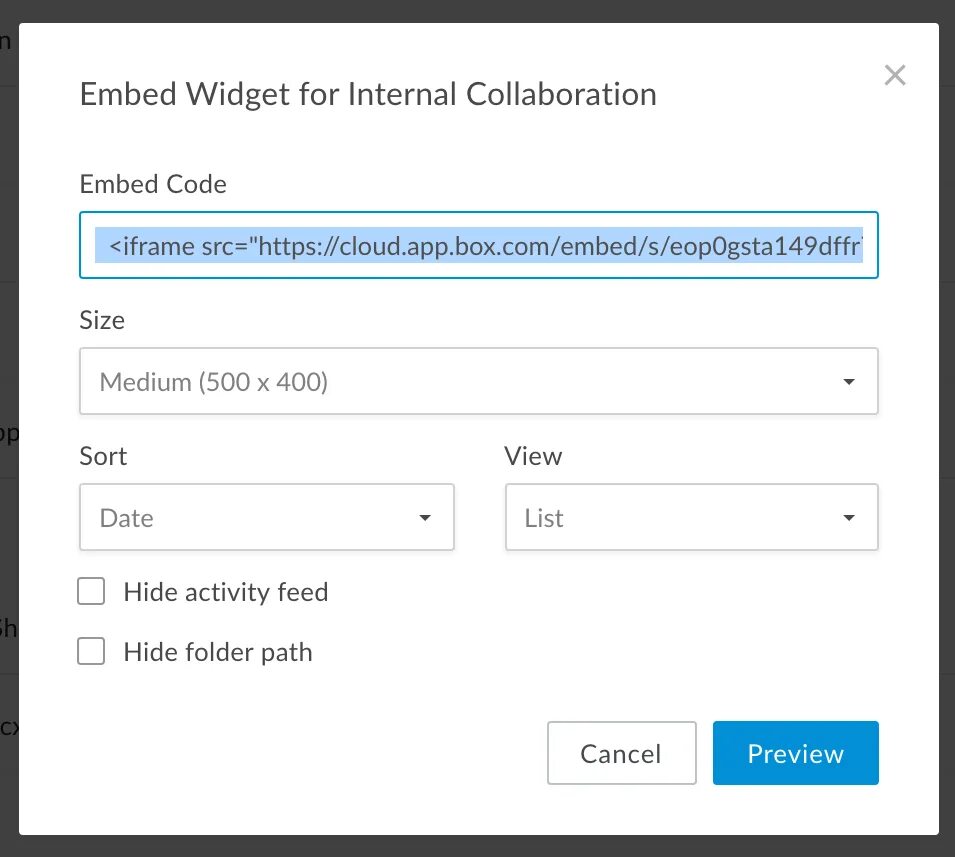
Task: Click the Embed Code field label
Action: [x=153, y=184]
